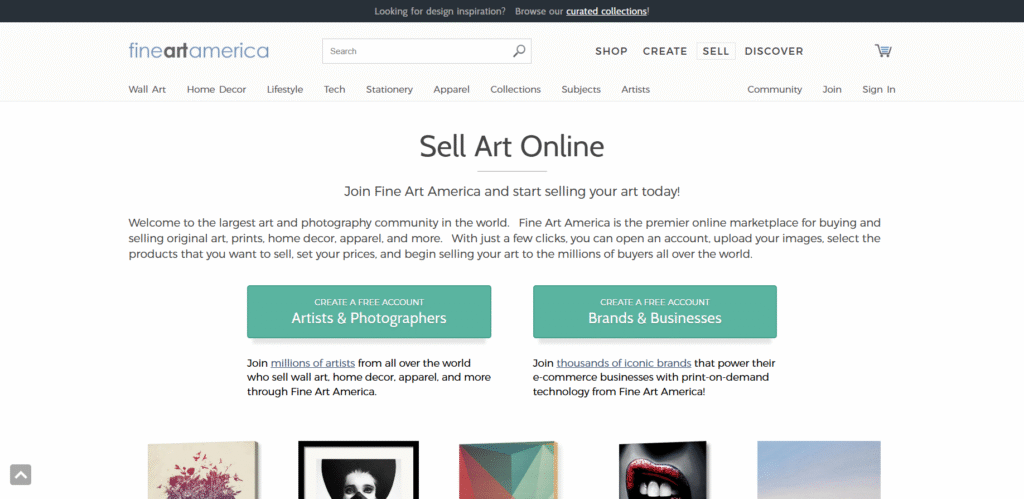Image resolution: width=1024 pixels, height=499 pixels.
Task: Click inside the Search text field
Action: click(x=415, y=51)
